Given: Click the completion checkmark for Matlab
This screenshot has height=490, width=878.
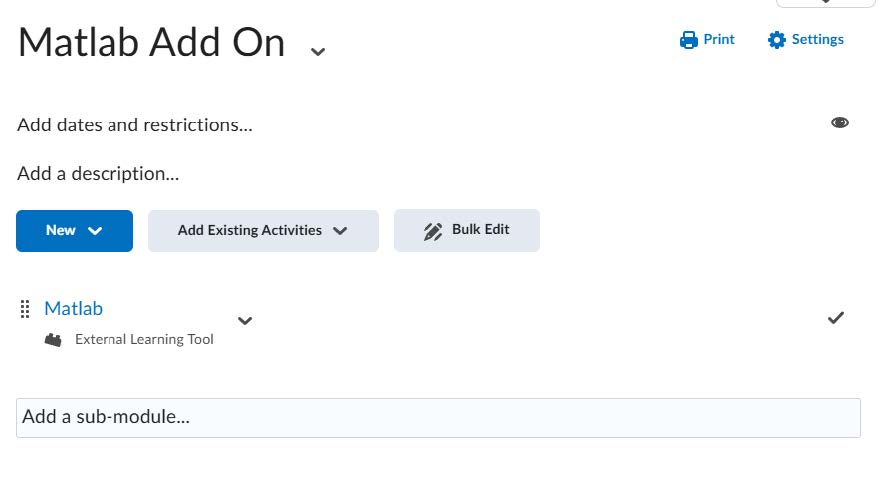Looking at the screenshot, I should click(x=836, y=318).
